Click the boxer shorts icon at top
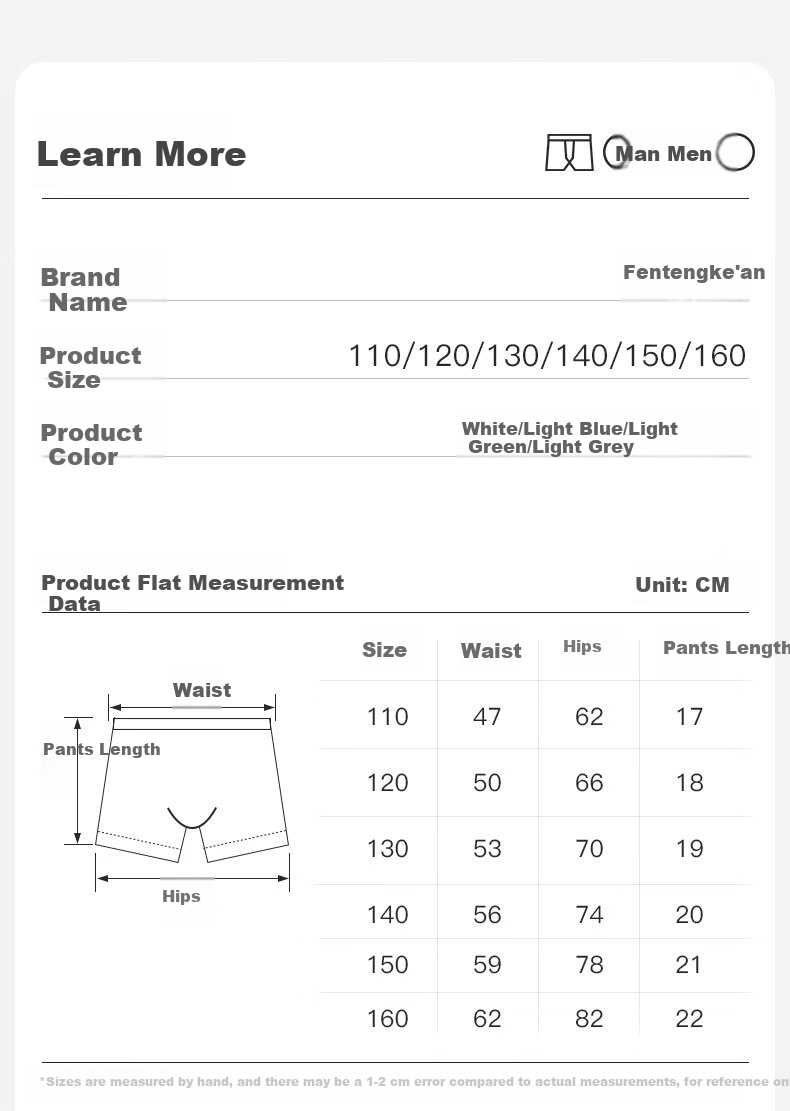790x1111 pixels. click(569, 152)
